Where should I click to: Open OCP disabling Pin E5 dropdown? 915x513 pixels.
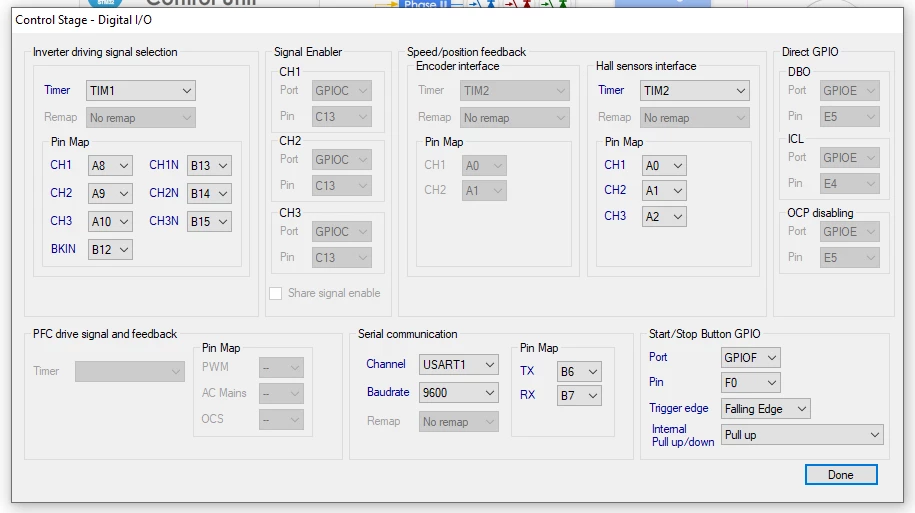coord(850,257)
